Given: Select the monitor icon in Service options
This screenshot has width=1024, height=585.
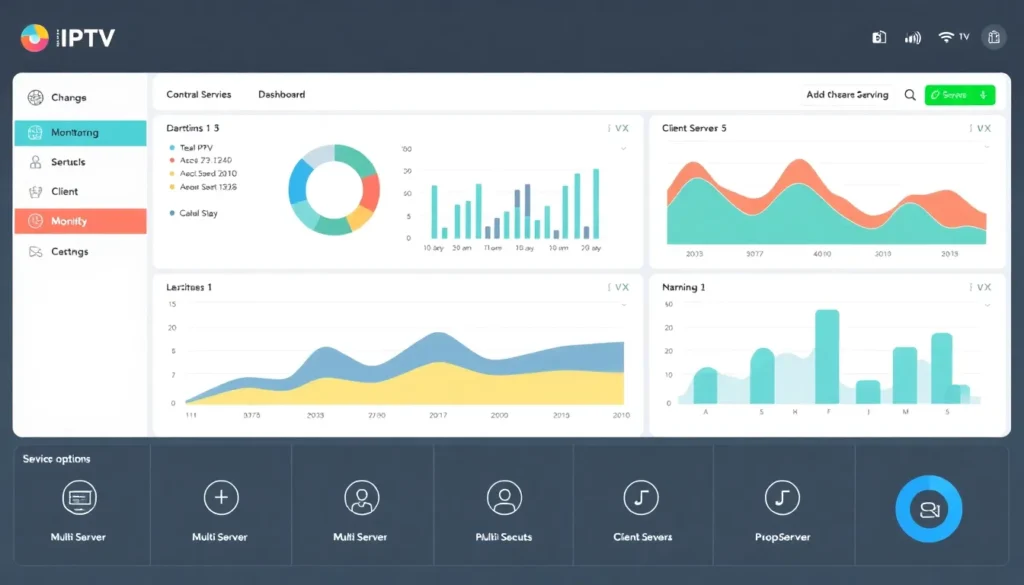Looking at the screenshot, I should click(x=78, y=497).
